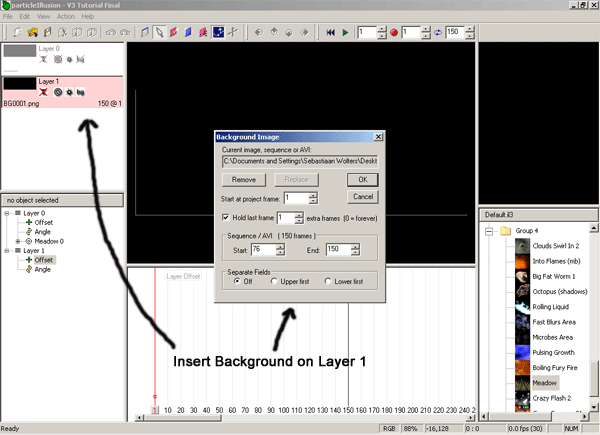Open the View menu

(40, 17)
